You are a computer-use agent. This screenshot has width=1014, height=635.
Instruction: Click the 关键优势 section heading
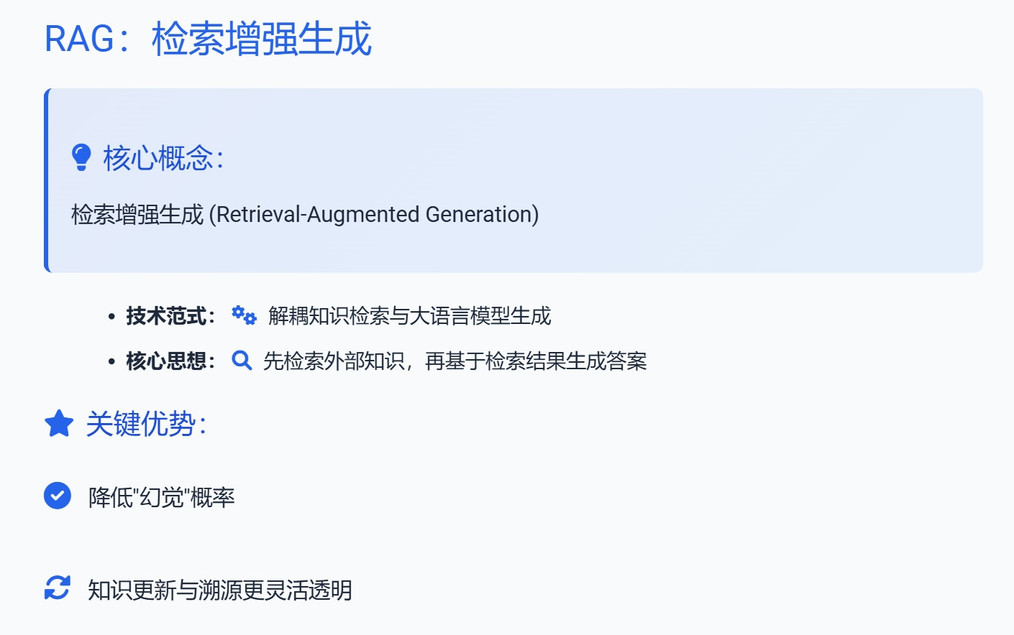(146, 424)
